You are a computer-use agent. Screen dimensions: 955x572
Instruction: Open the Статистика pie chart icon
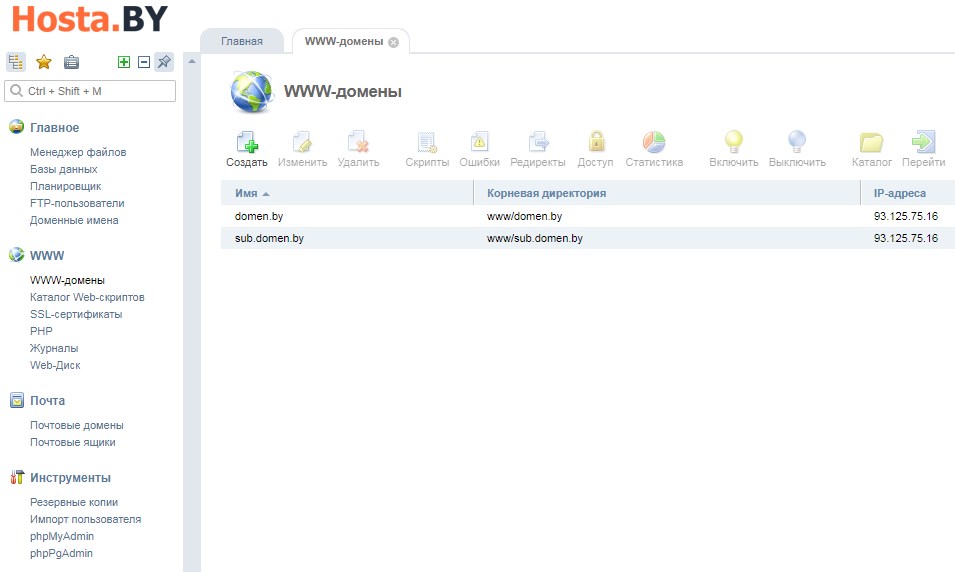coord(654,142)
